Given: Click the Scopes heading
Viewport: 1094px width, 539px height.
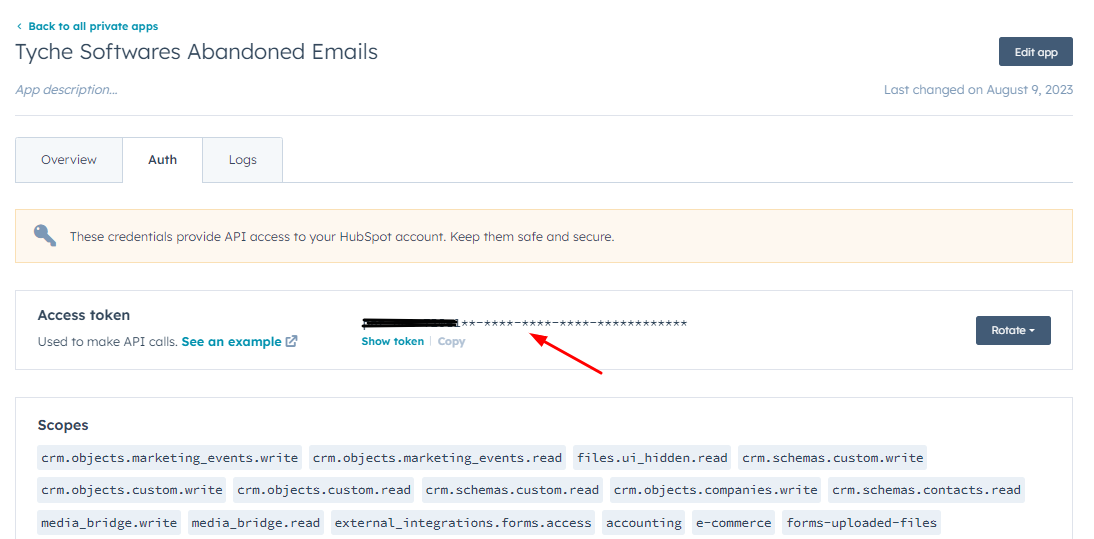Looking at the screenshot, I should pyautogui.click(x=63, y=425).
